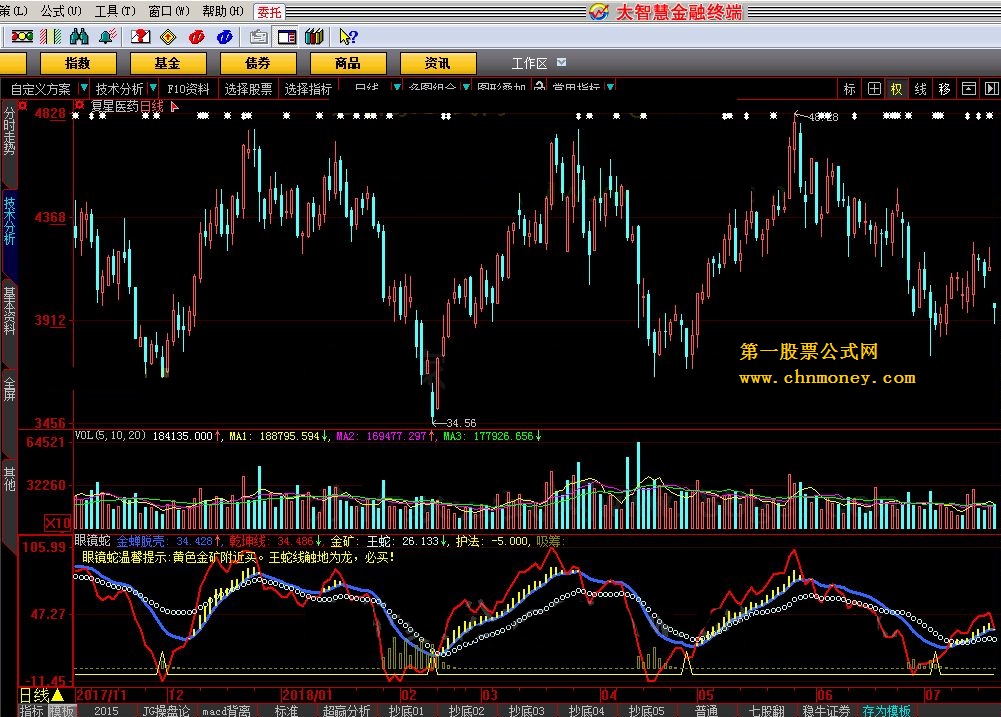Open the 公式(U) menu

click(61, 11)
